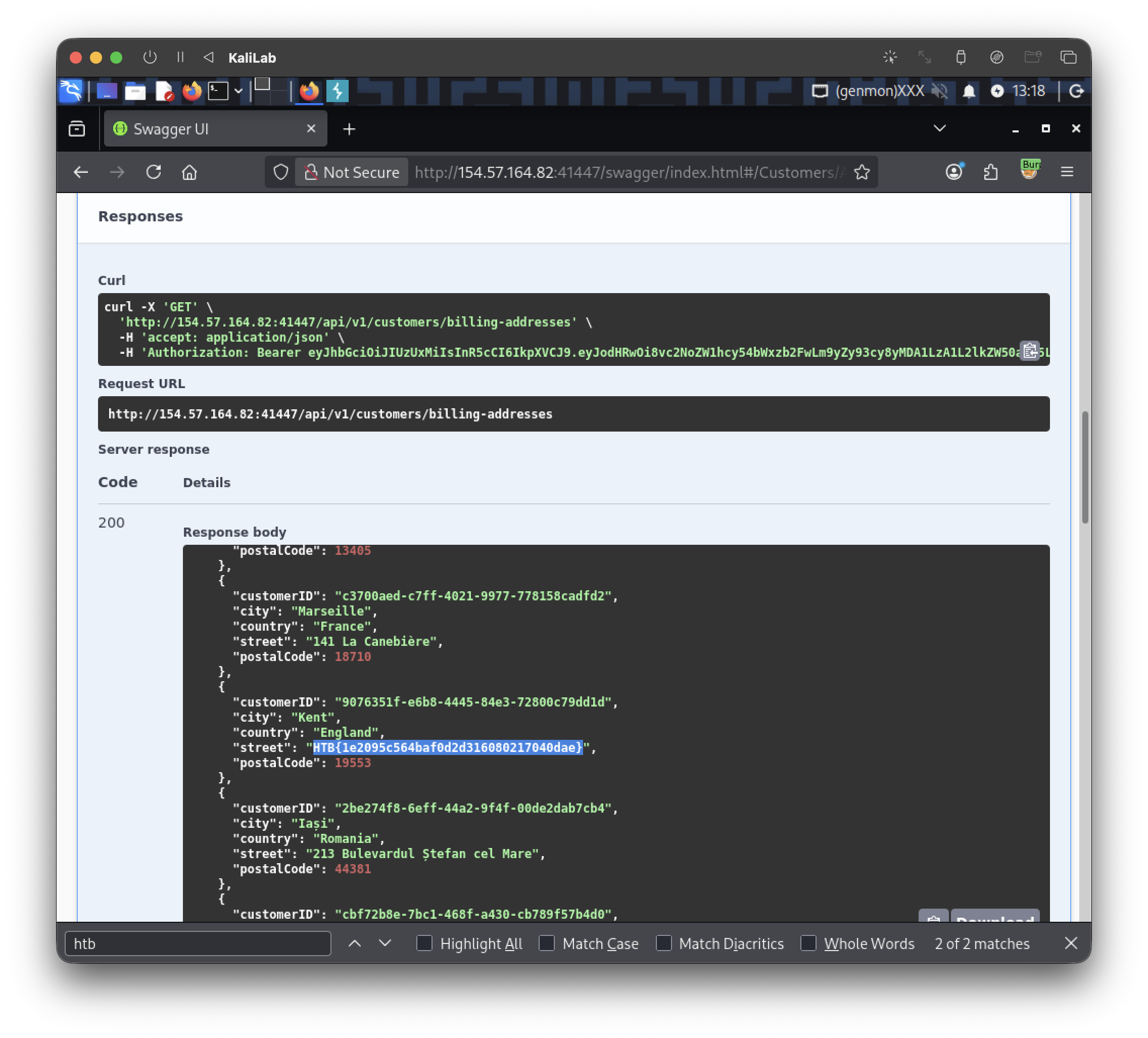Click the highlighted HTB flag string
The width and height of the screenshot is (1148, 1038).
coord(448,747)
